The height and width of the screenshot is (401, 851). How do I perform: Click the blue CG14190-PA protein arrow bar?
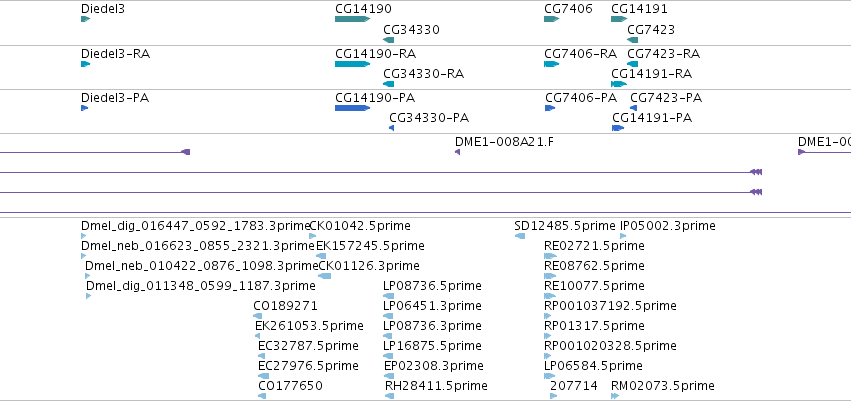pyautogui.click(x=352, y=108)
